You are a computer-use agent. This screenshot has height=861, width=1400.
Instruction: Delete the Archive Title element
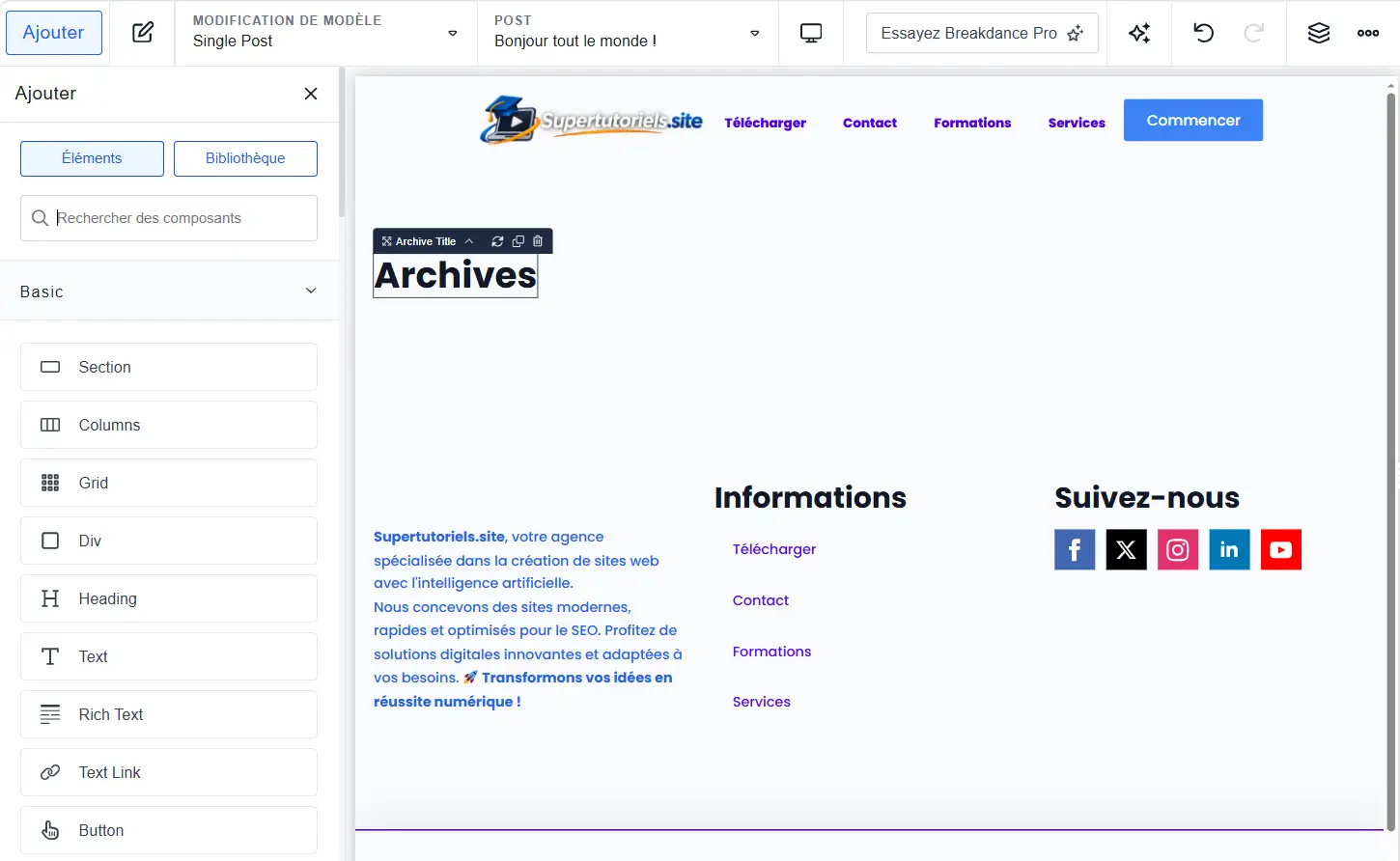[x=538, y=241]
